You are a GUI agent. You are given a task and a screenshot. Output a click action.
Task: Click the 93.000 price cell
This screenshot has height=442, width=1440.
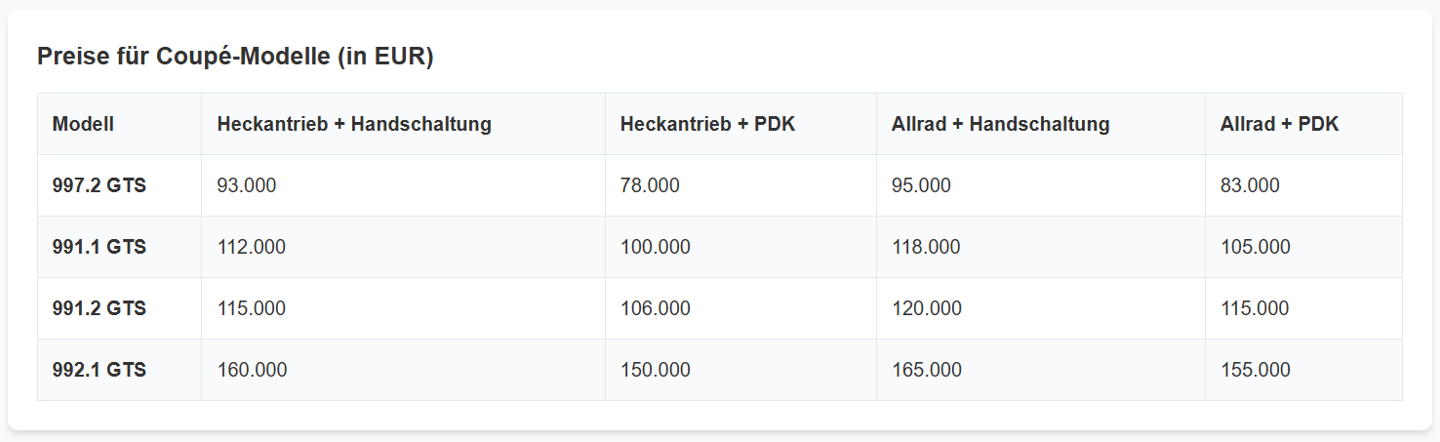[x=403, y=186]
